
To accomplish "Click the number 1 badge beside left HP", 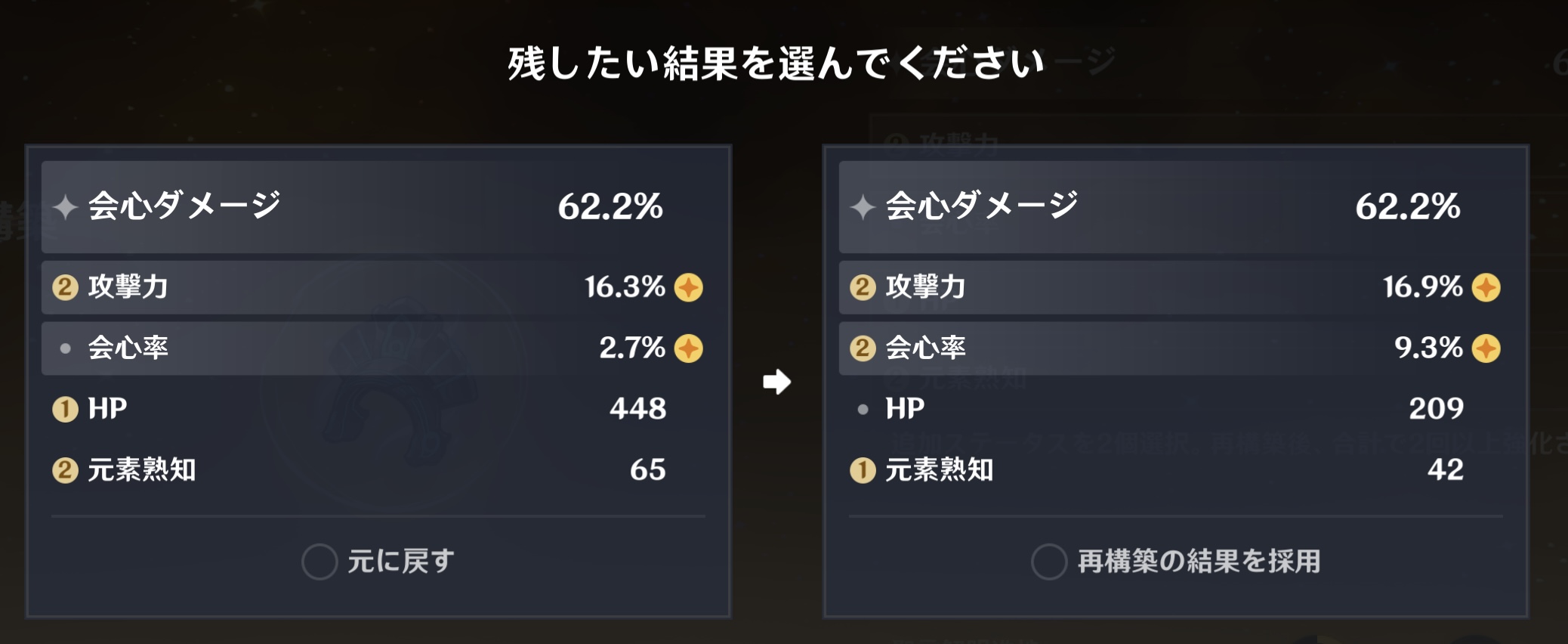I will tap(65, 409).
